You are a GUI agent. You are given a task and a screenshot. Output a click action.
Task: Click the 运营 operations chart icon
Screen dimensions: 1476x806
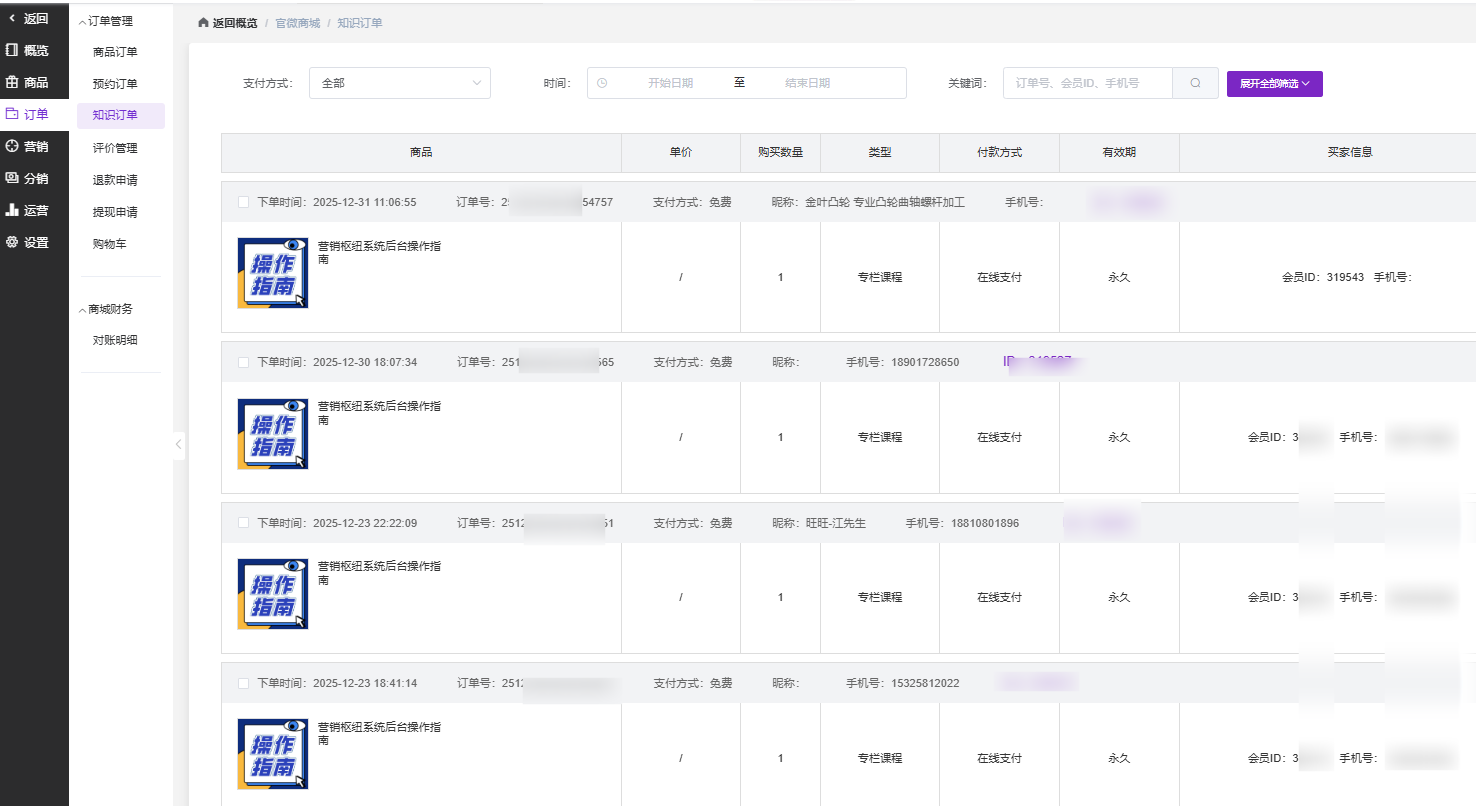(13, 210)
